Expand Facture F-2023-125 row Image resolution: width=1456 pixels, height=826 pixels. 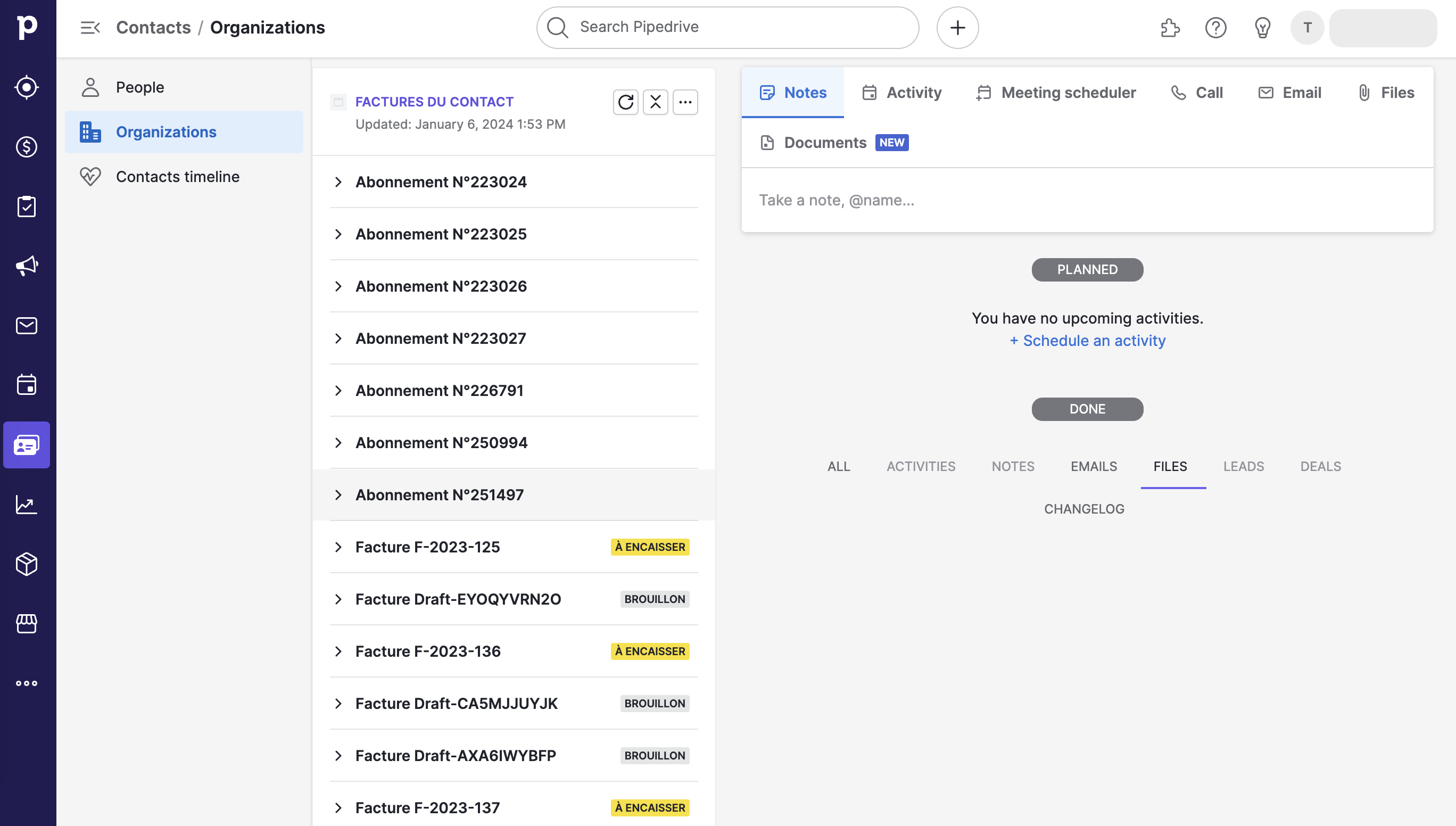pyautogui.click(x=338, y=547)
